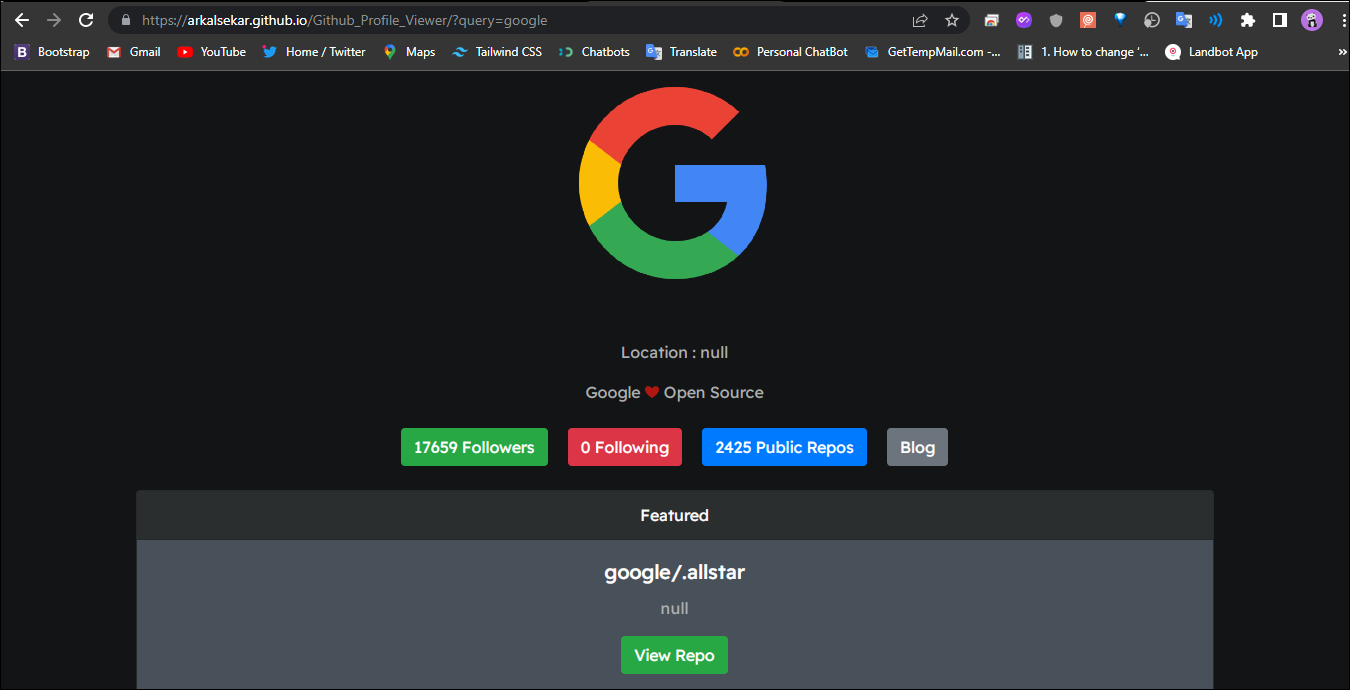The height and width of the screenshot is (690, 1350).
Task: Open the Google Translate extension
Action: tap(1184, 20)
